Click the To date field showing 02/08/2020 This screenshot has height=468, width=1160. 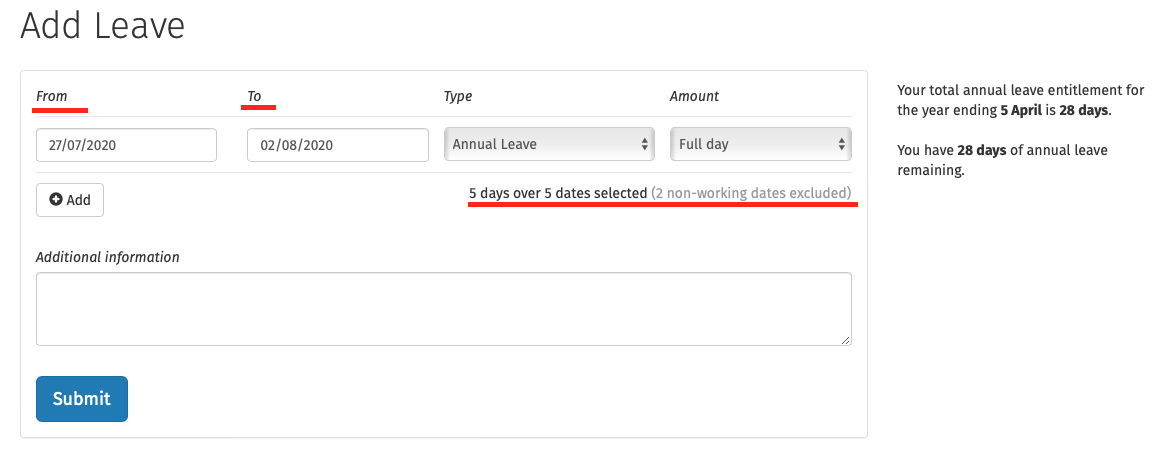(337, 145)
